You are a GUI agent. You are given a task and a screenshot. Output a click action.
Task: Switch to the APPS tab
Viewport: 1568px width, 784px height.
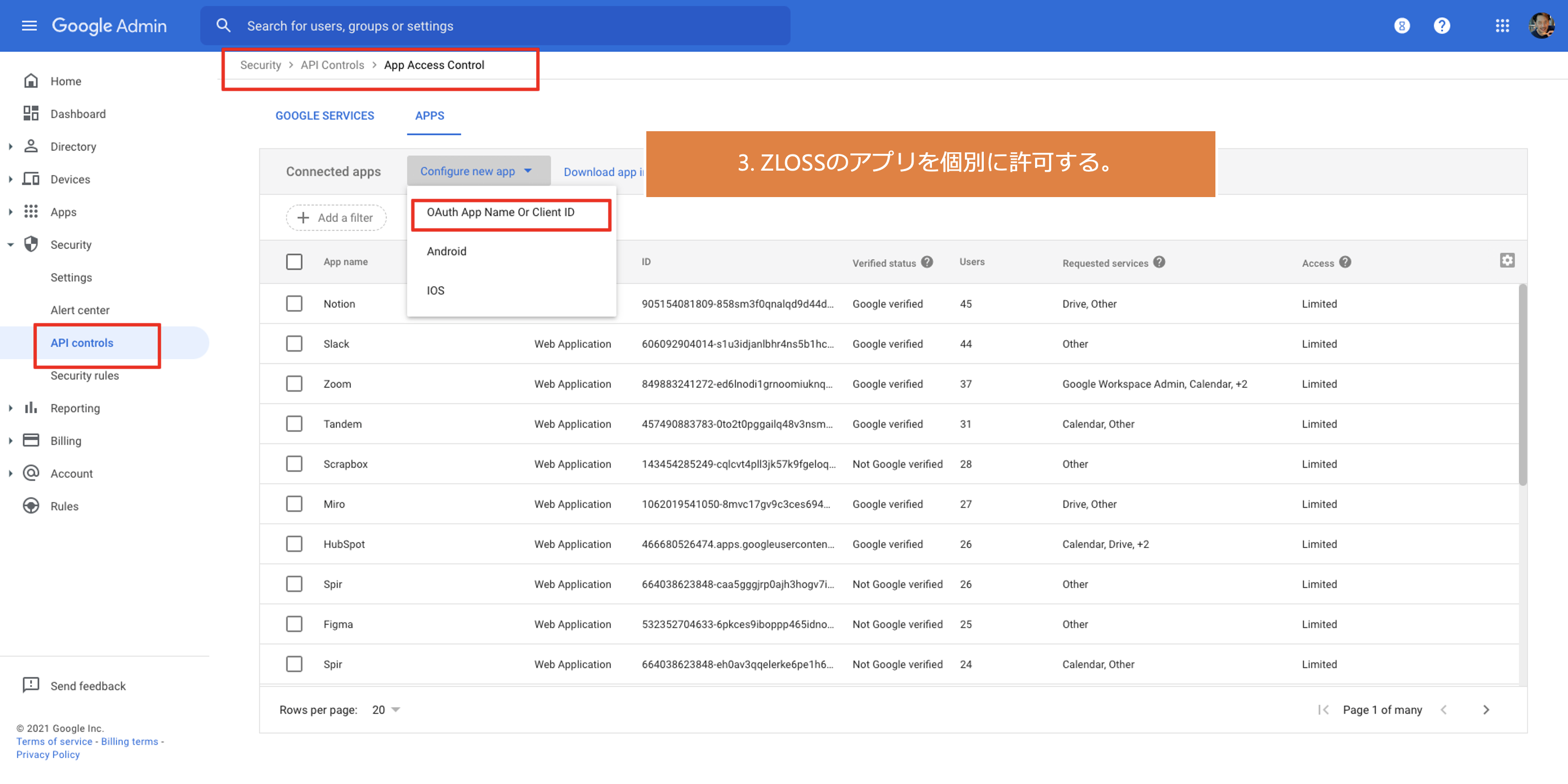coord(430,116)
